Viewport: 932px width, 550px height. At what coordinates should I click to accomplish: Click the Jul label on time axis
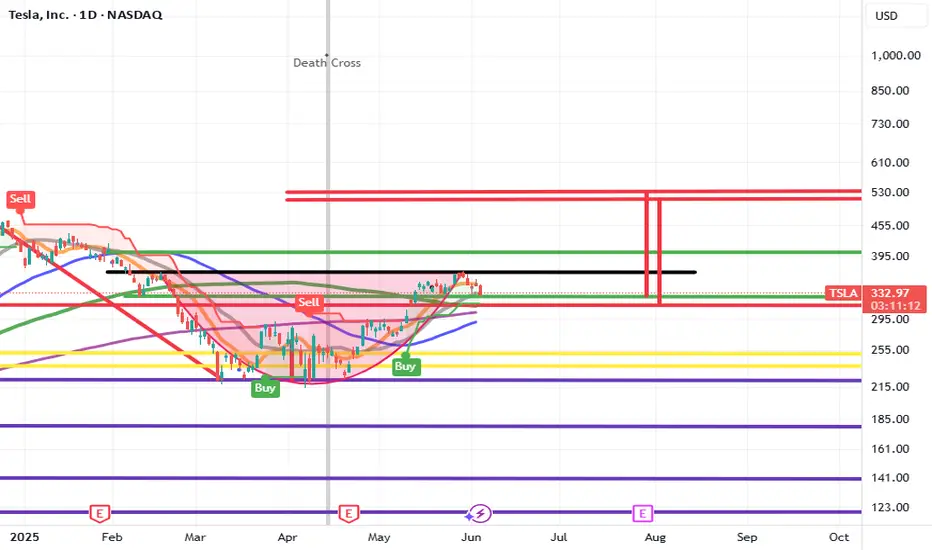[559, 538]
